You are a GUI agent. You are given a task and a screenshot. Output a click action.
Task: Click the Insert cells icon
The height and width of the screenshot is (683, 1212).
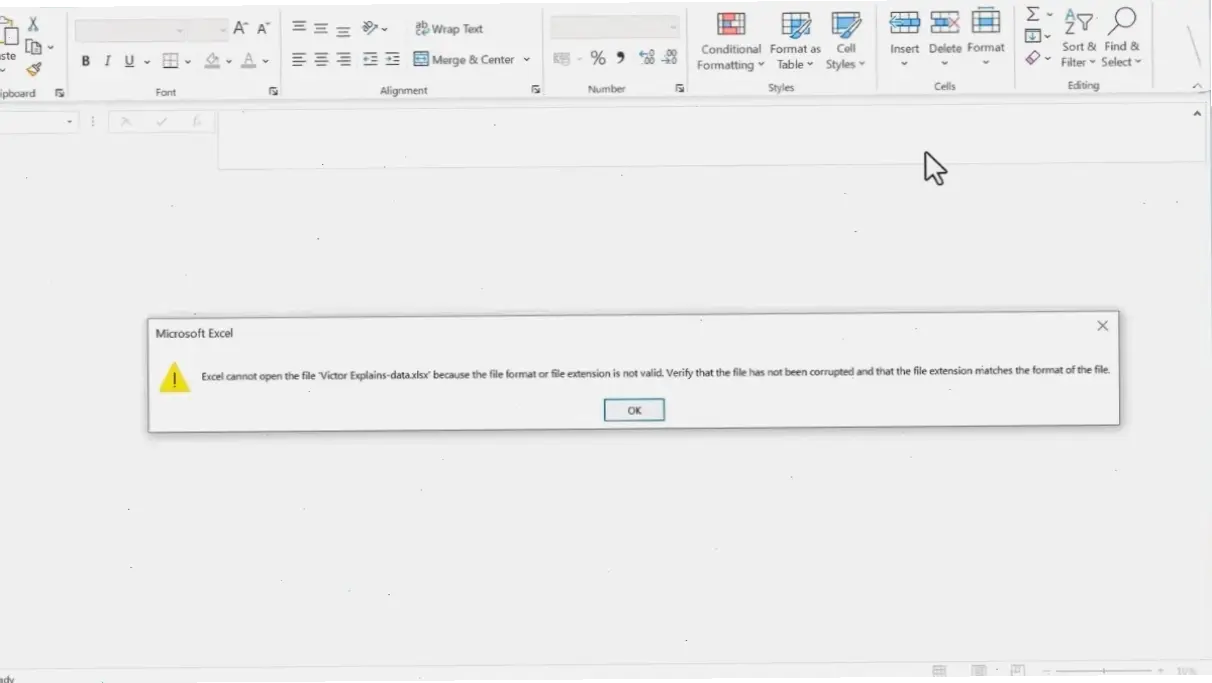click(904, 23)
